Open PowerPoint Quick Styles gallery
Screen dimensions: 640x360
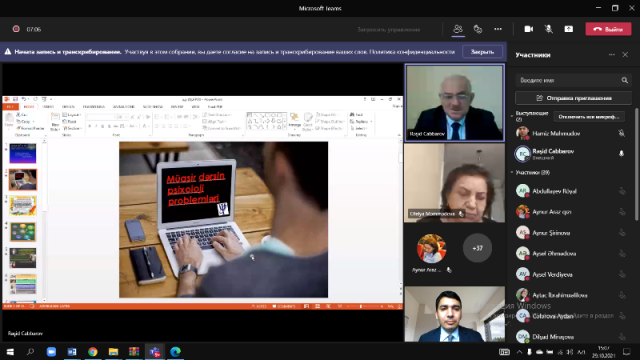pos(308,121)
